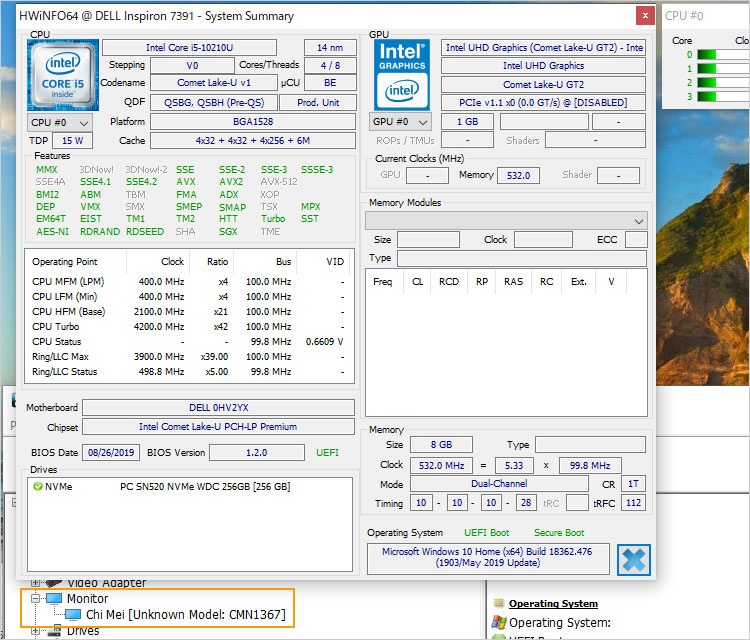Open the CPU #0 selector dropdown
Image resolution: width=750 pixels, height=640 pixels.
[60, 122]
